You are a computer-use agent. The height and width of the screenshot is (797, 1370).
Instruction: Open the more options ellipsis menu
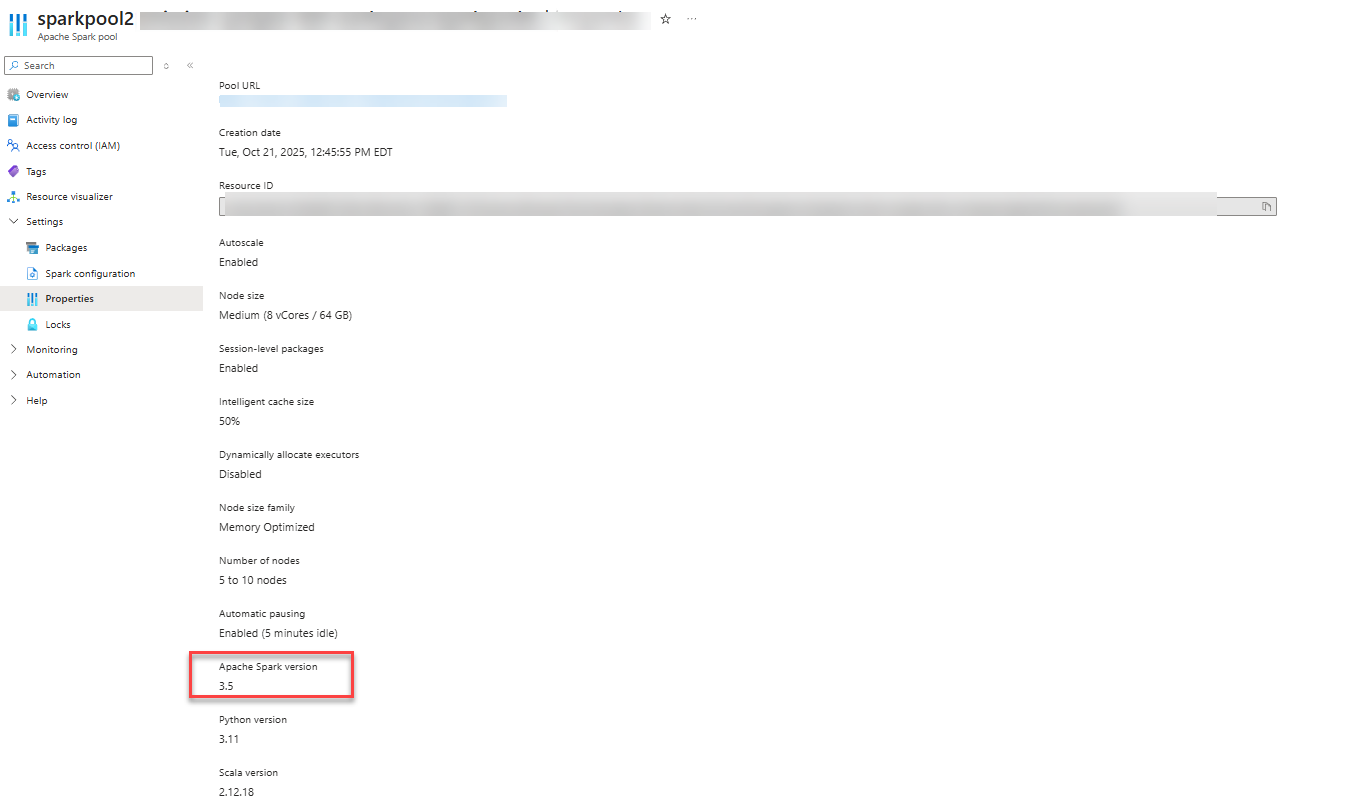click(x=691, y=19)
